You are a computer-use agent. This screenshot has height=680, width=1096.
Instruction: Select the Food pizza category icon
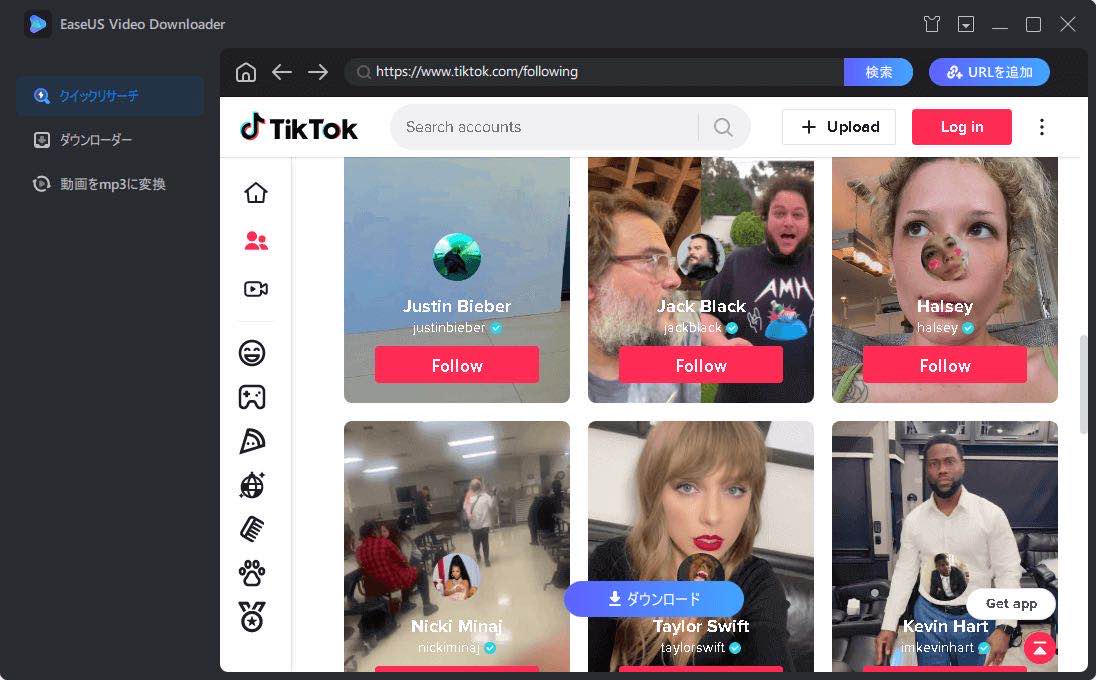[252, 441]
